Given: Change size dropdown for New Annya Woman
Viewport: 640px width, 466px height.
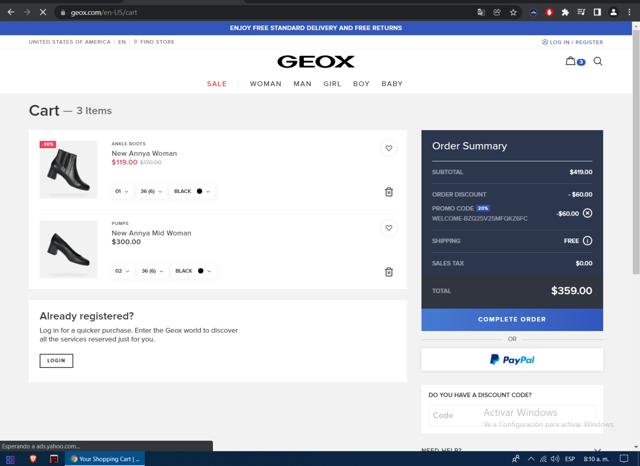Looking at the screenshot, I should click(151, 191).
